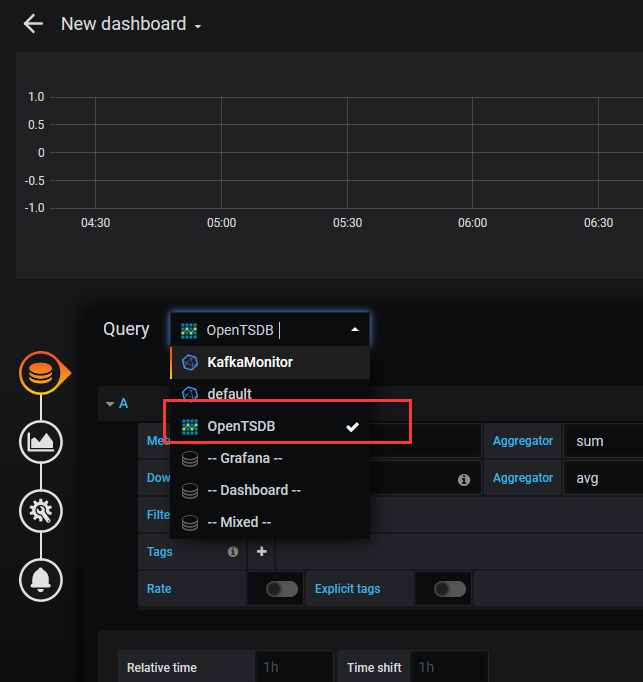Screen dimensions: 643x682
Task: Click the Tags info icon
Action: [x=233, y=552]
